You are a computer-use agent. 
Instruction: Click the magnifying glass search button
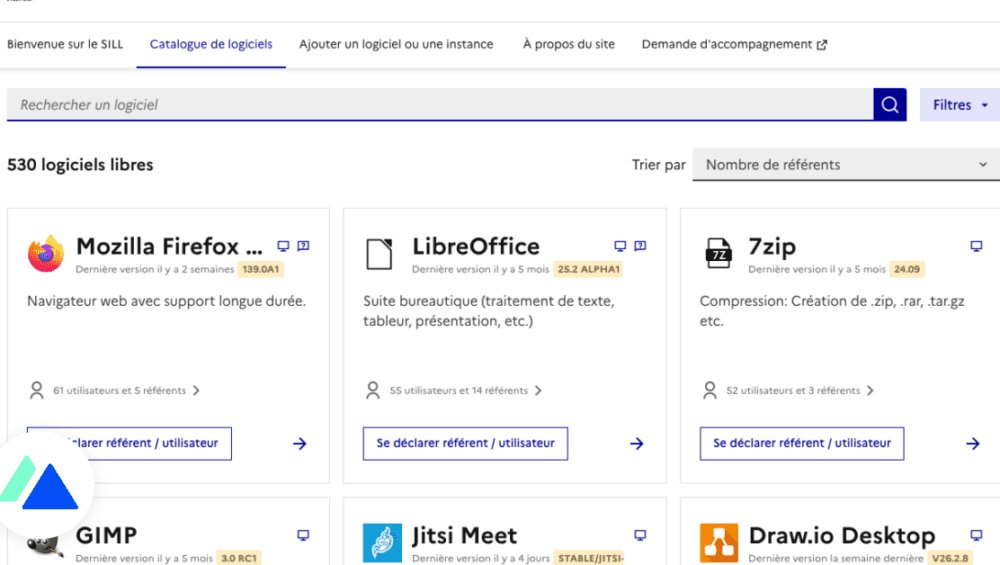pos(890,105)
